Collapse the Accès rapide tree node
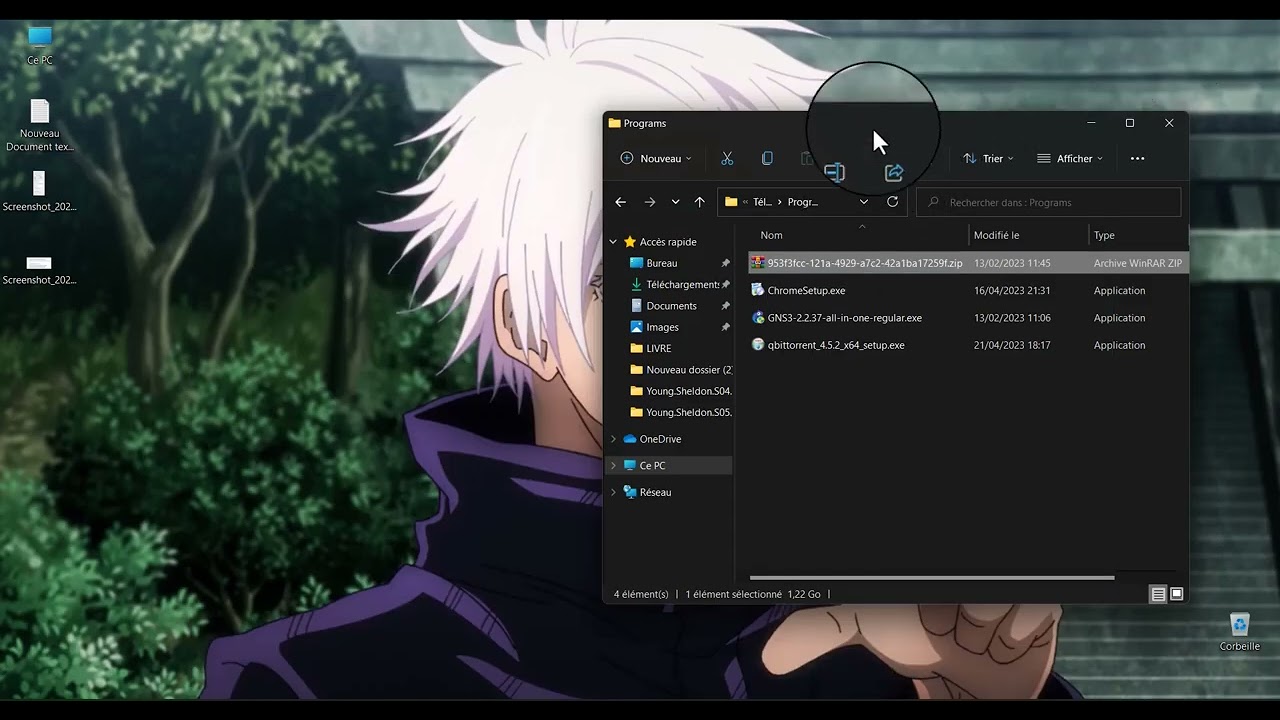Viewport: 1280px width, 720px height. coord(613,242)
